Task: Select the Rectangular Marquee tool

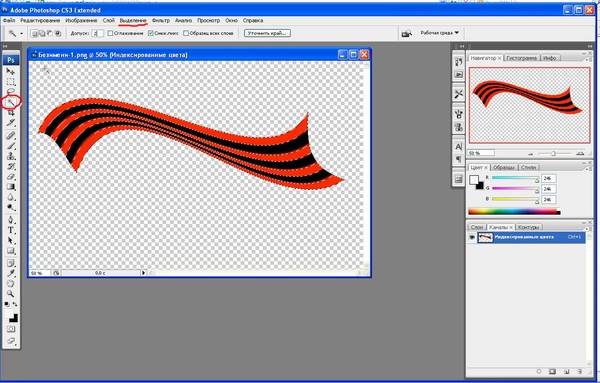Action: pos(11,82)
